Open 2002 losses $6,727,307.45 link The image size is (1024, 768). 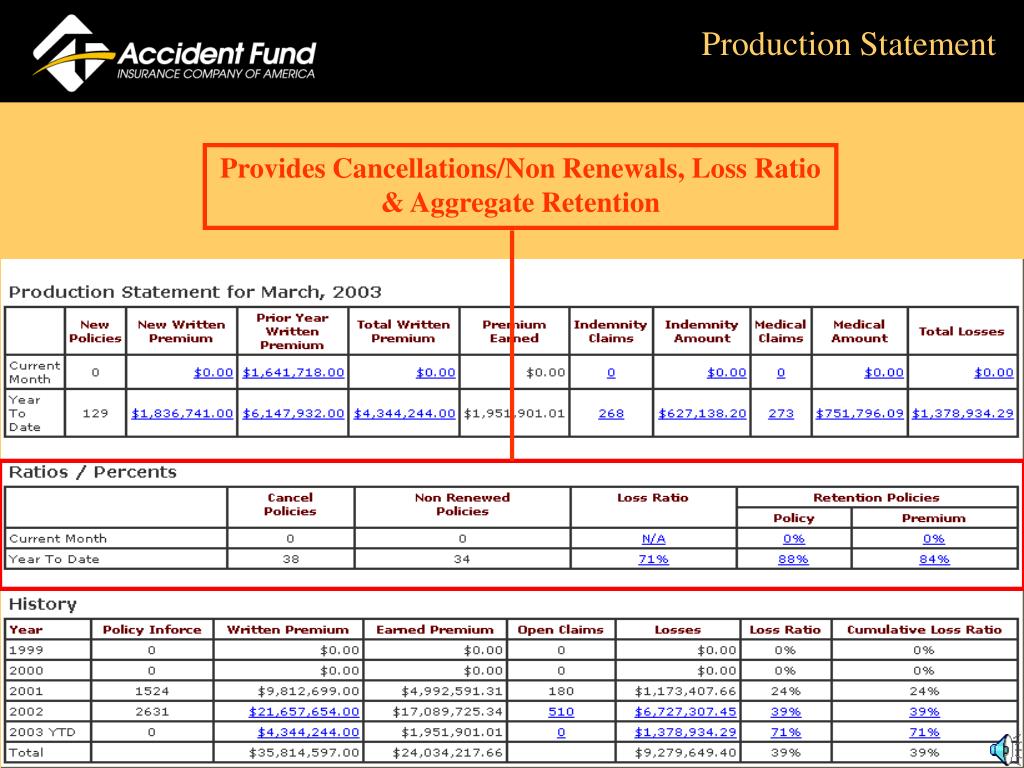(x=685, y=711)
